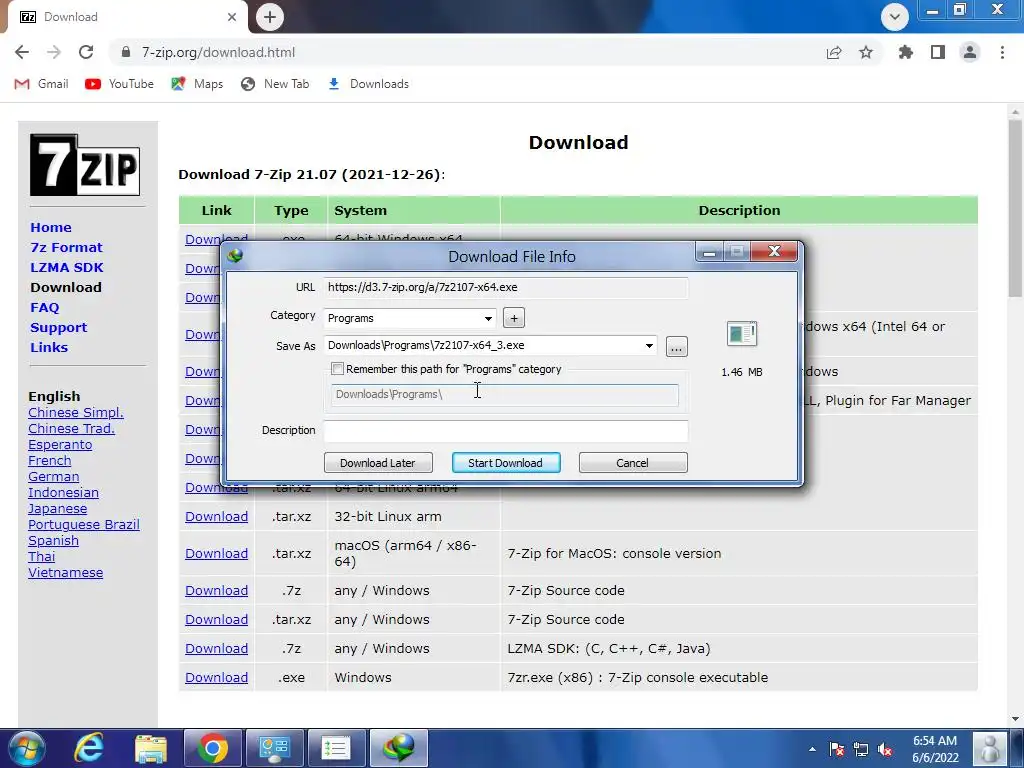Click the file type icon above 1.46 MB
Screen dimensions: 1024x768
point(742,334)
